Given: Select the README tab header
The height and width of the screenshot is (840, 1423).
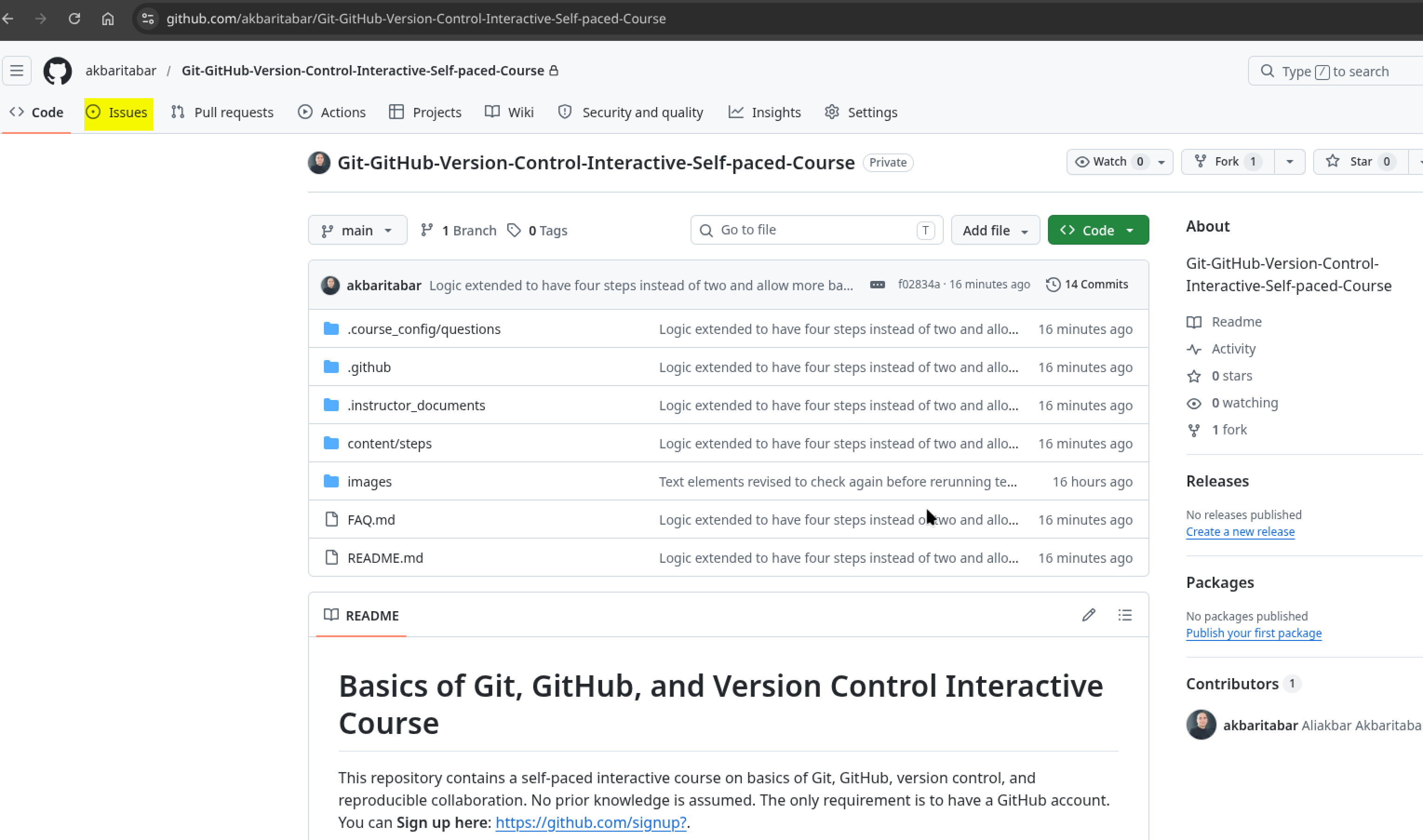Looking at the screenshot, I should pyautogui.click(x=361, y=615).
